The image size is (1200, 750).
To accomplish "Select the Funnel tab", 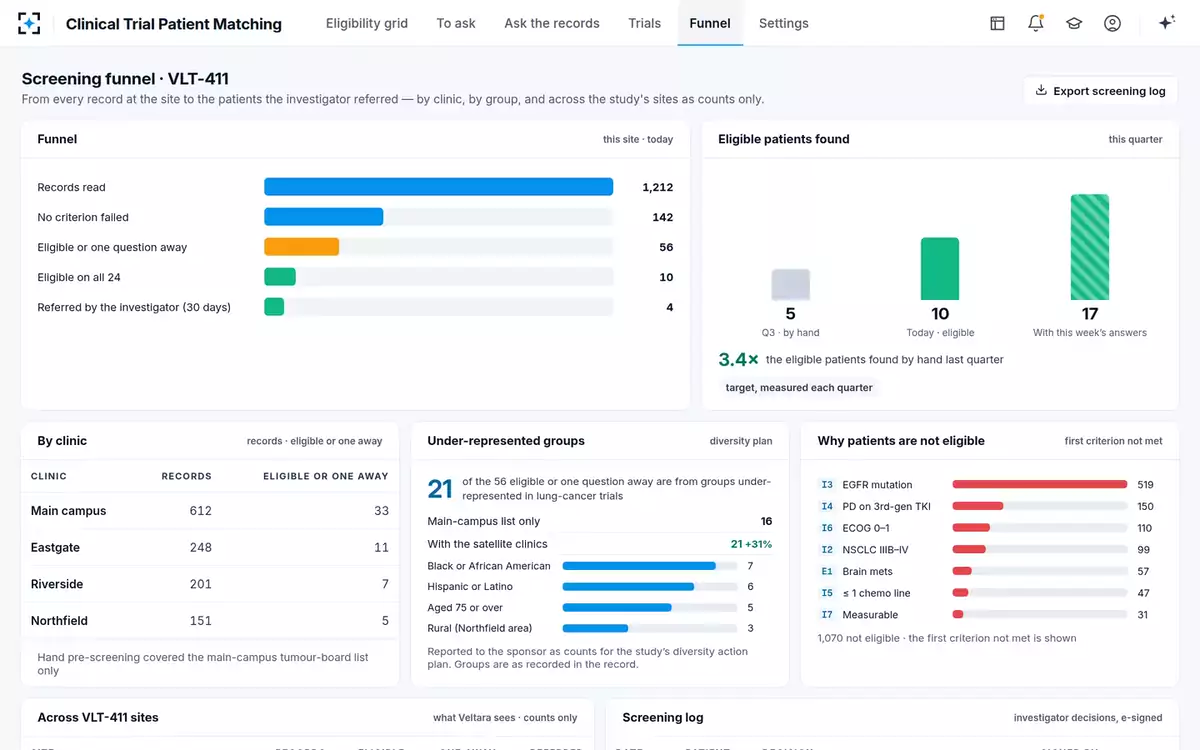I will coord(710,23).
